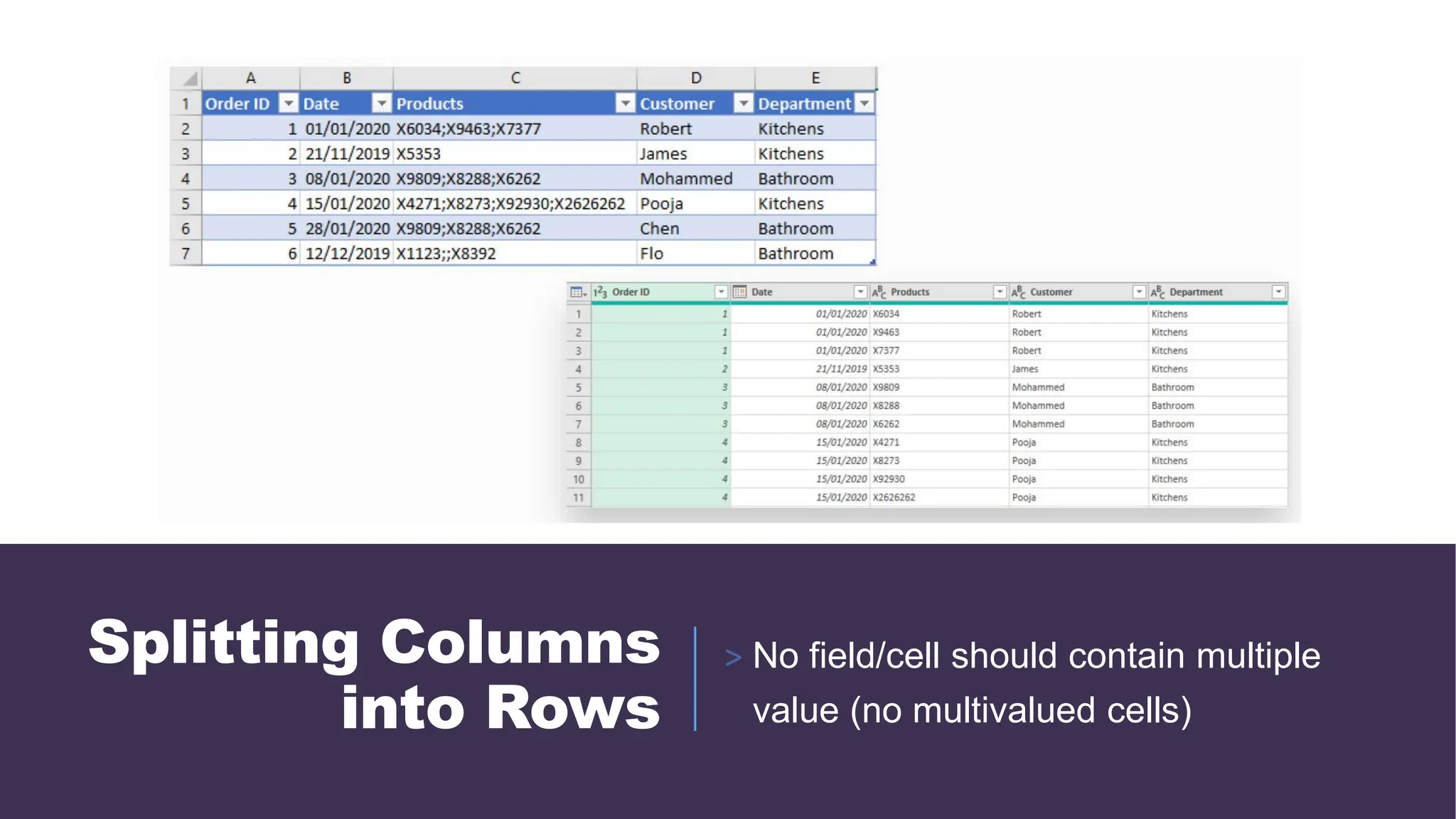Click the Excel cell Flo

[696, 253]
